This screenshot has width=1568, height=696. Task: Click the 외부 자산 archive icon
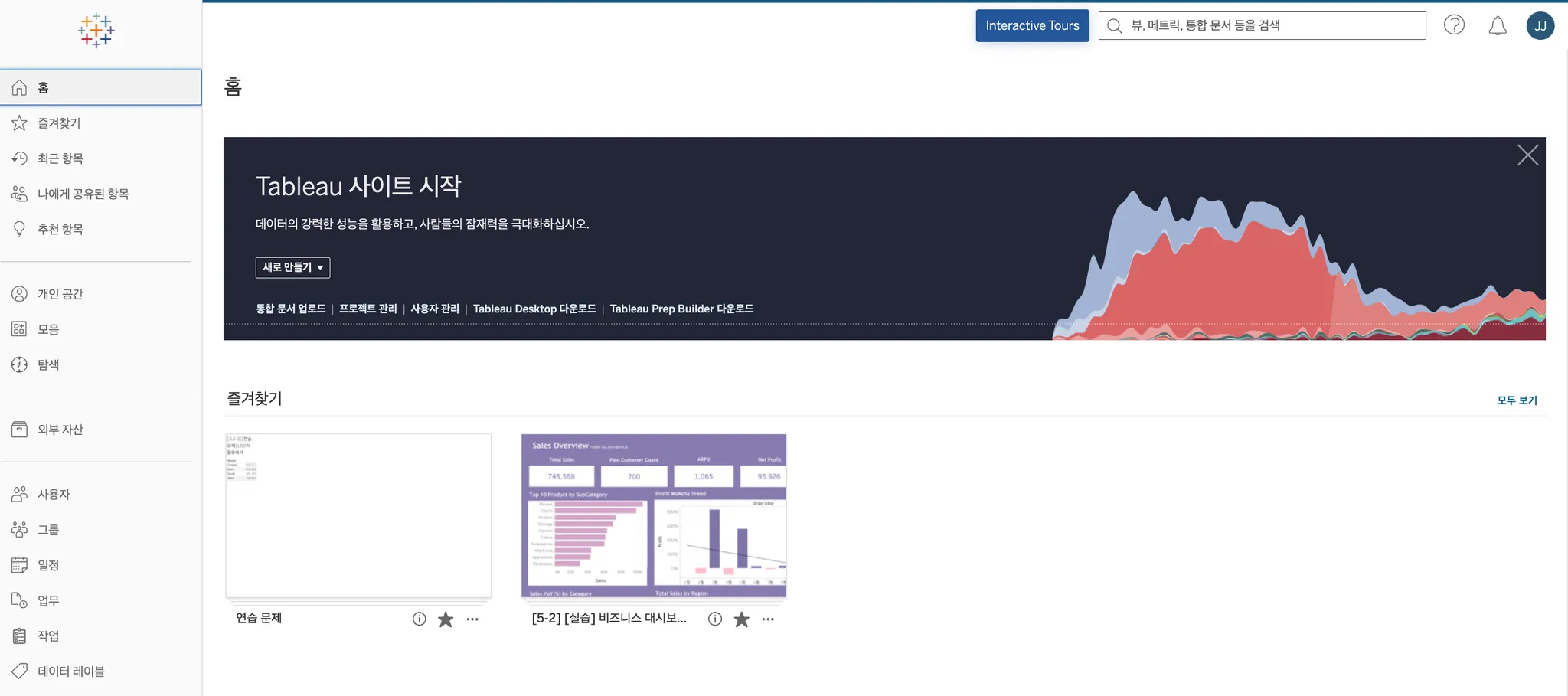(x=20, y=430)
